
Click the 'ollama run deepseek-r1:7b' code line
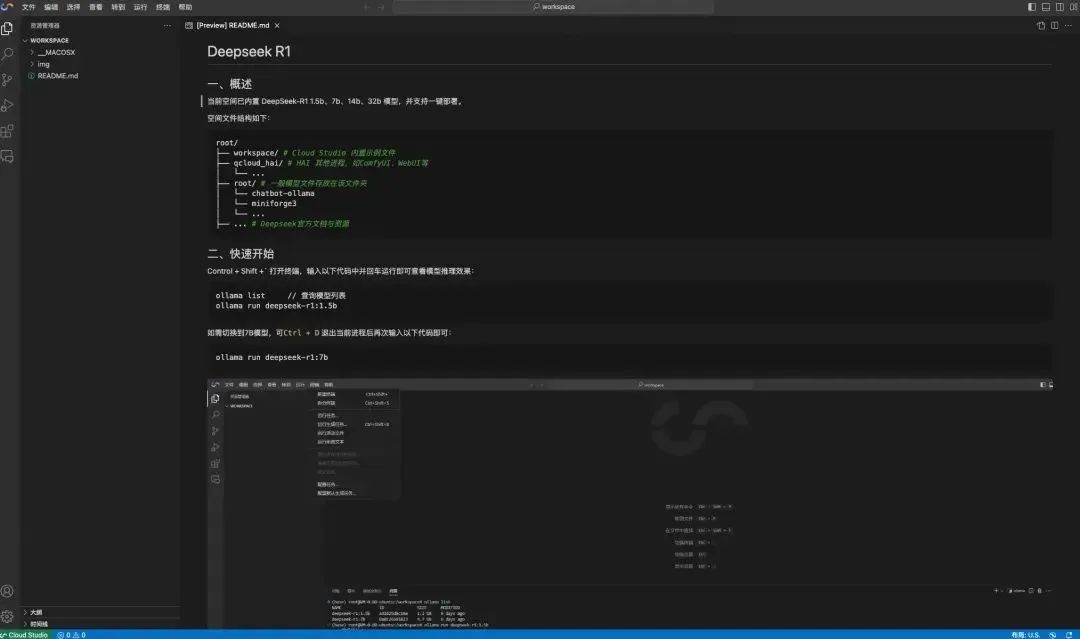pyautogui.click(x=271, y=357)
